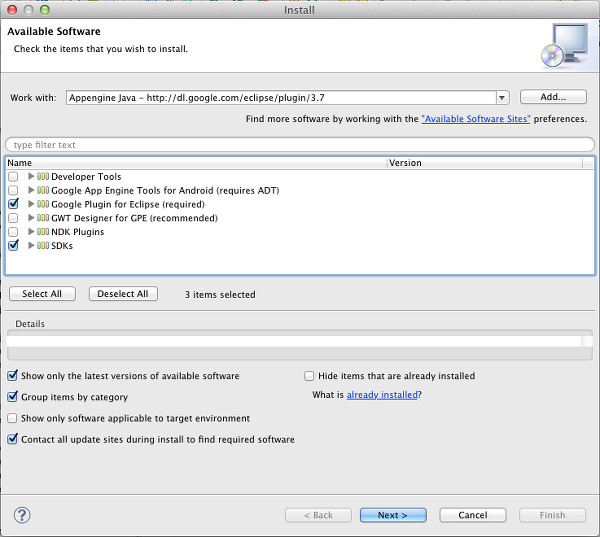This screenshot has width=600, height=537.
Task: Expand the SDKs tree node
Action: point(31,245)
